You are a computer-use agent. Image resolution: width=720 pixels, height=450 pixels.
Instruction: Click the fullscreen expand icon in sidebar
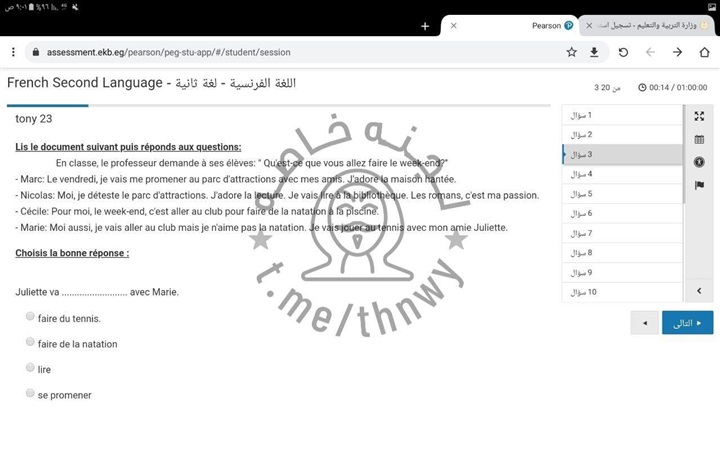click(699, 116)
